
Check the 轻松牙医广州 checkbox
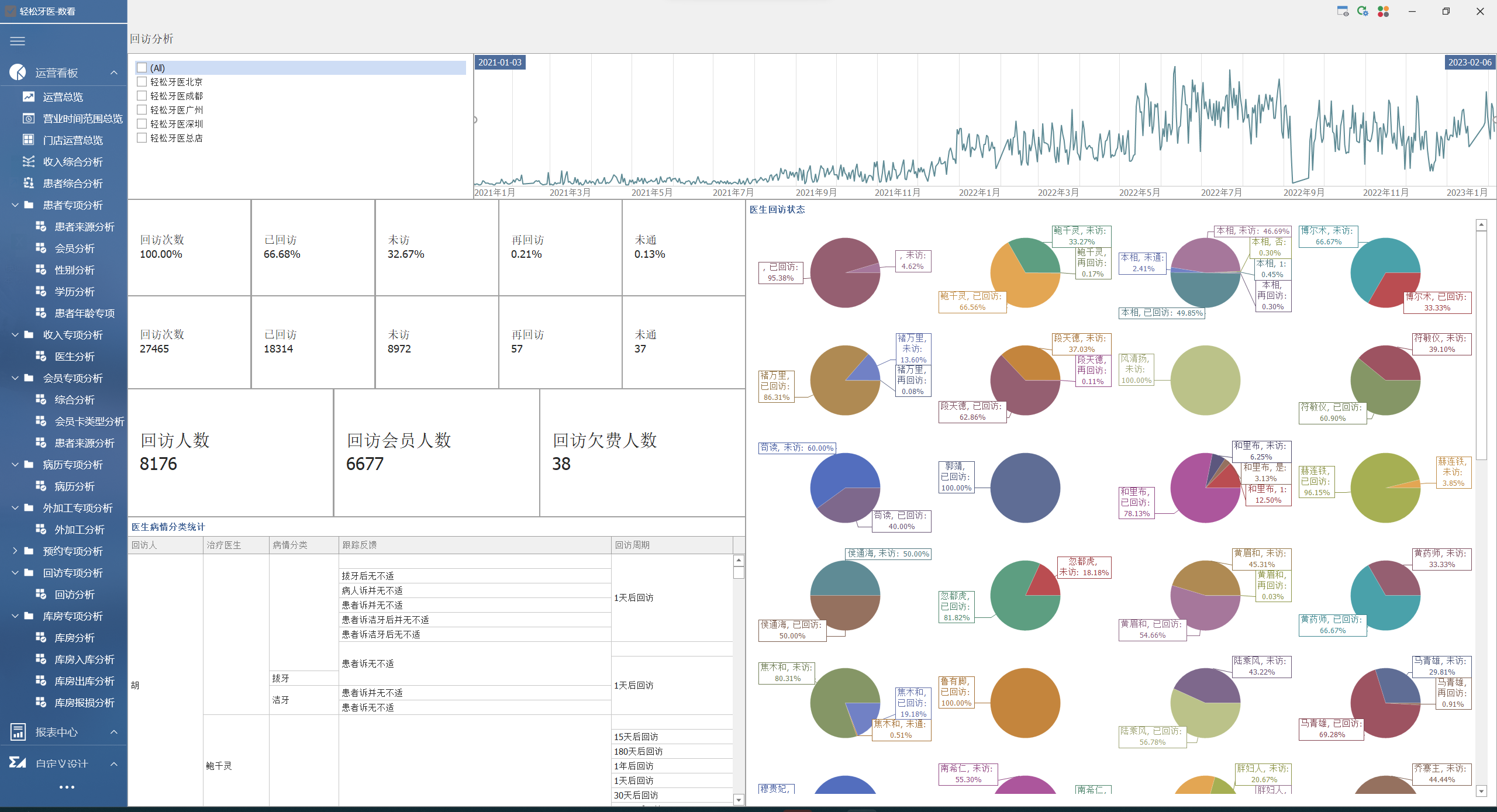coord(142,110)
